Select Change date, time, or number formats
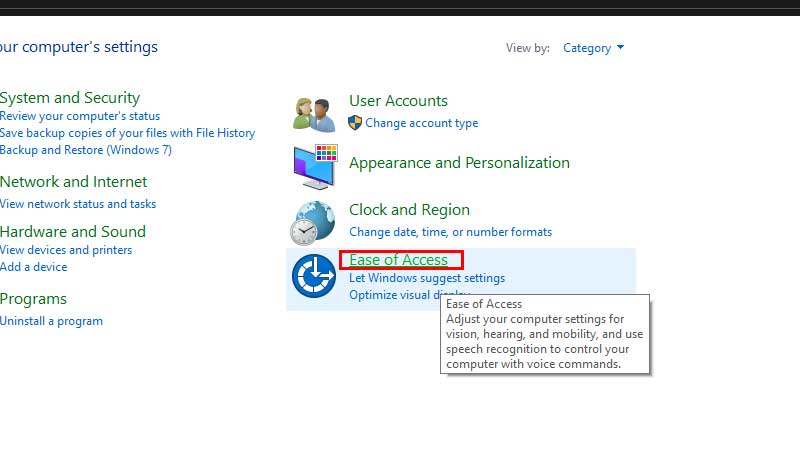 point(451,232)
